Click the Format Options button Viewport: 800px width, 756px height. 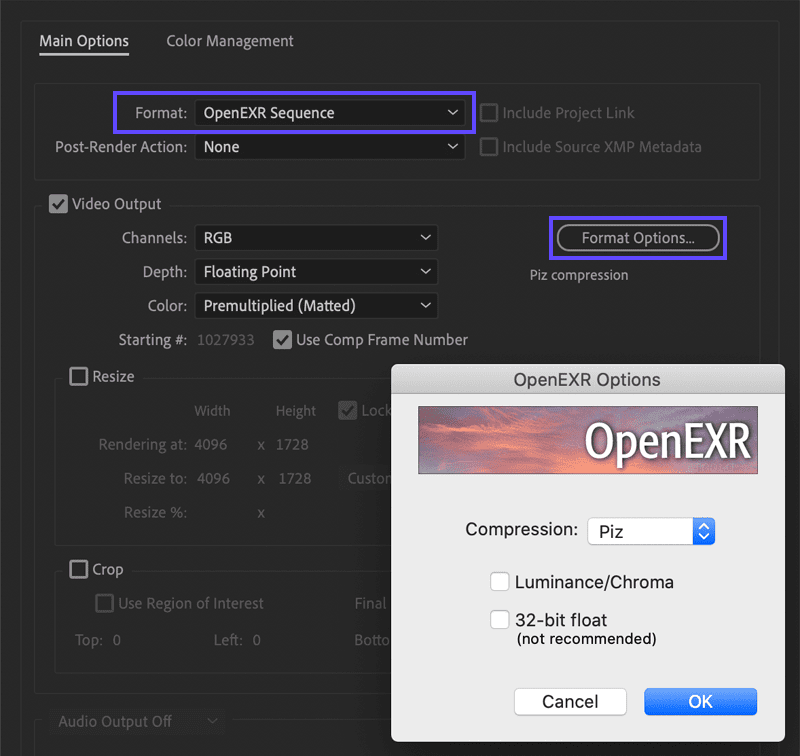click(x=637, y=238)
